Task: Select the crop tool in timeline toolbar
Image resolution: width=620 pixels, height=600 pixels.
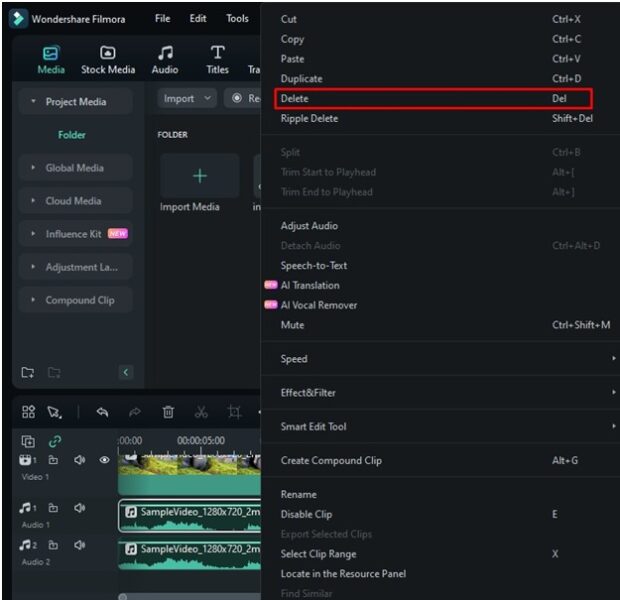Action: [x=234, y=412]
